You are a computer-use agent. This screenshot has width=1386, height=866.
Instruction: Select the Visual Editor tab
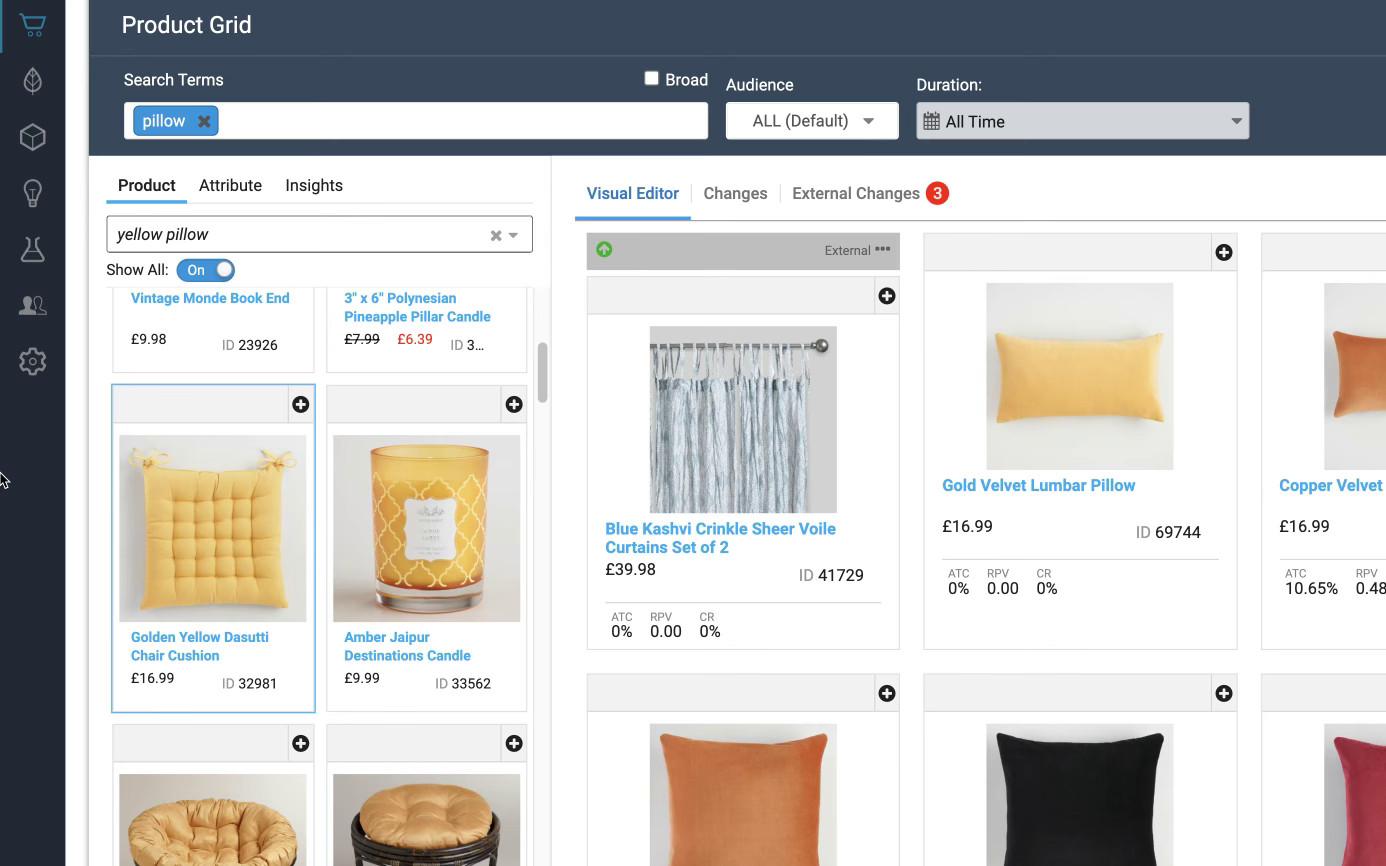click(633, 193)
